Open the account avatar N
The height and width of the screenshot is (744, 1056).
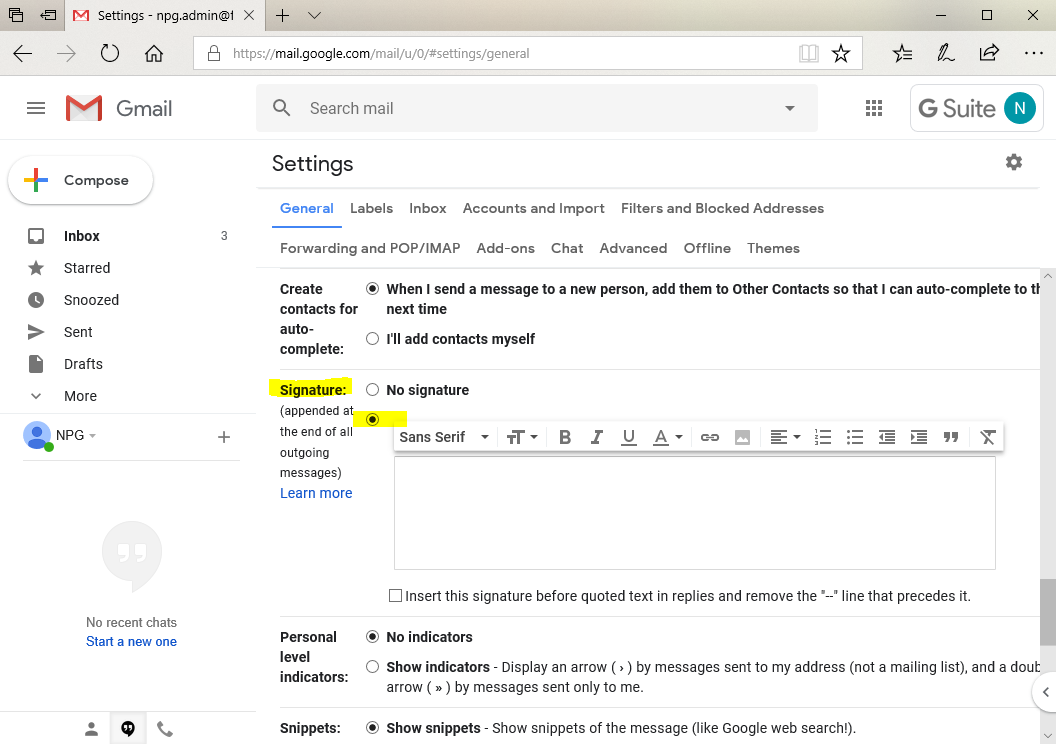(x=1020, y=108)
